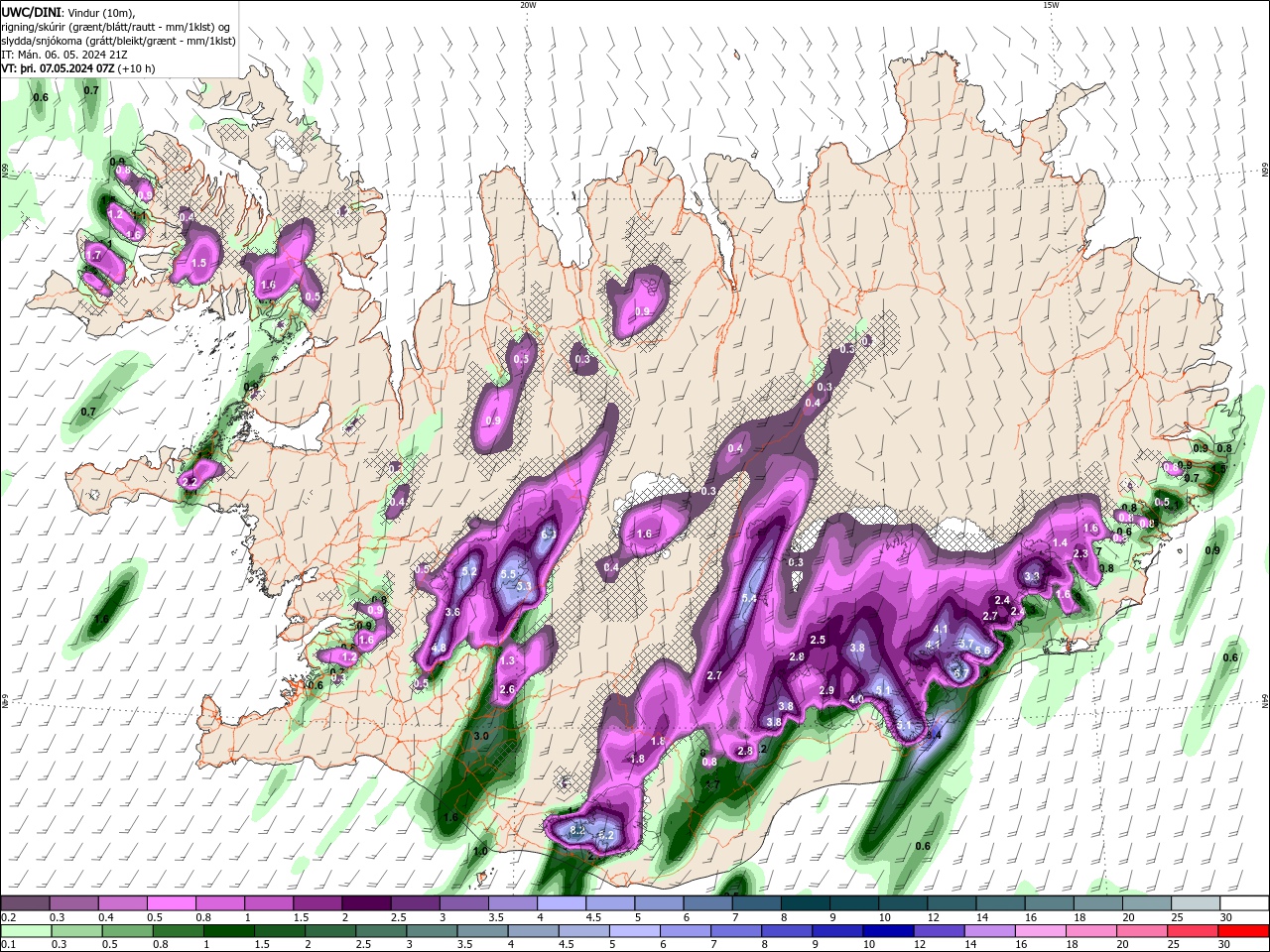The height and width of the screenshot is (952, 1270).
Task: Click the '5.5' precipitation value on the map
Action: pyautogui.click(x=509, y=574)
